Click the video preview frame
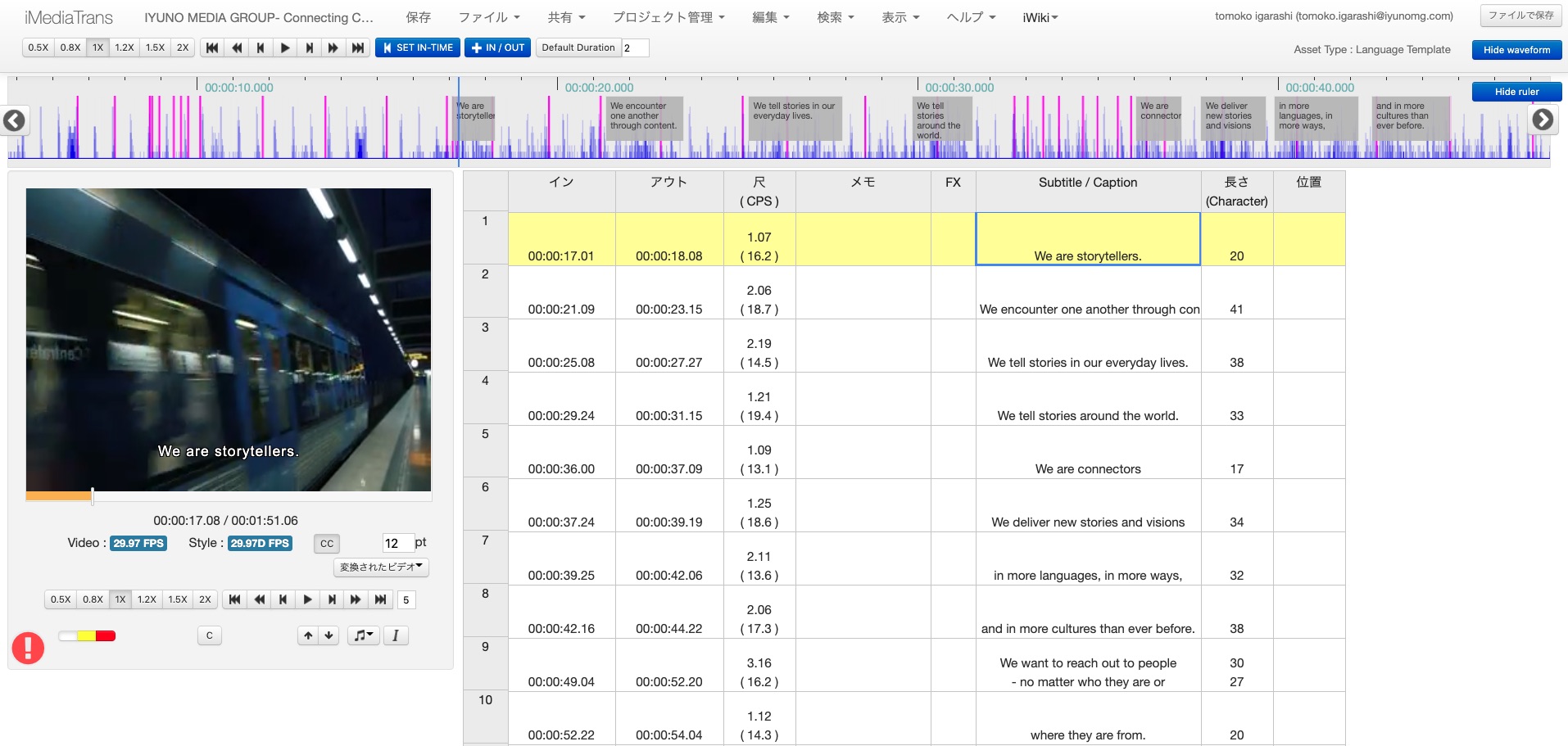Image resolution: width=1568 pixels, height=746 pixels. (x=229, y=340)
